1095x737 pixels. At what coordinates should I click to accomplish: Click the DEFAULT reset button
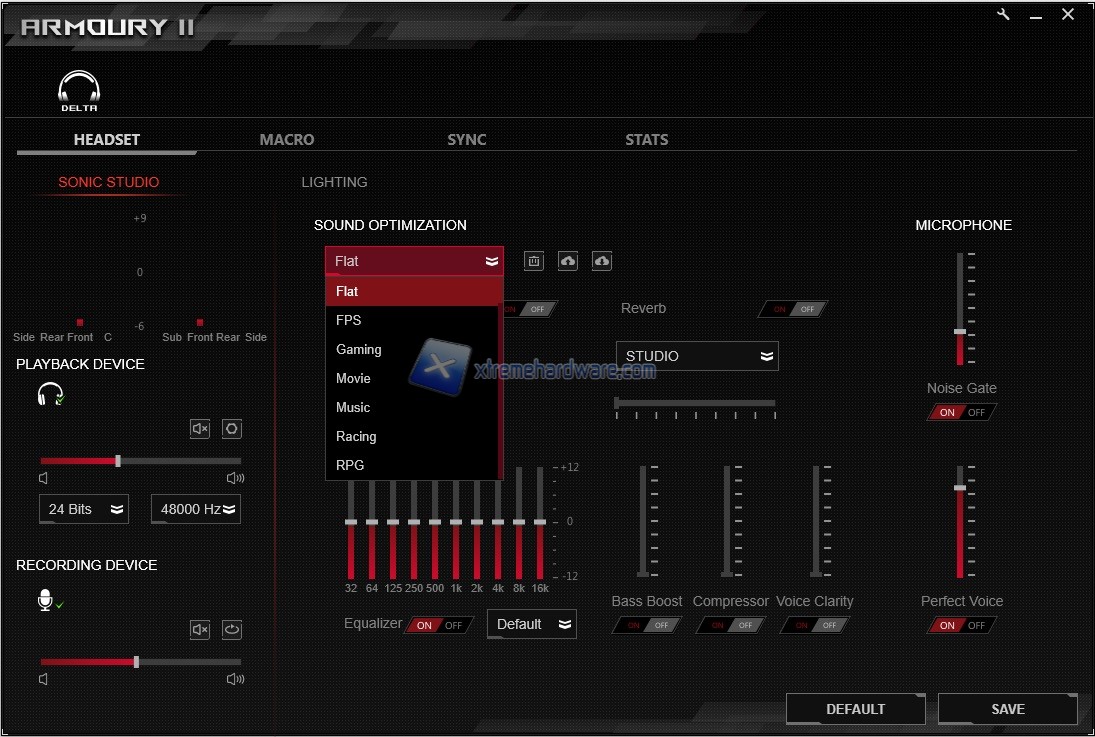pos(855,709)
